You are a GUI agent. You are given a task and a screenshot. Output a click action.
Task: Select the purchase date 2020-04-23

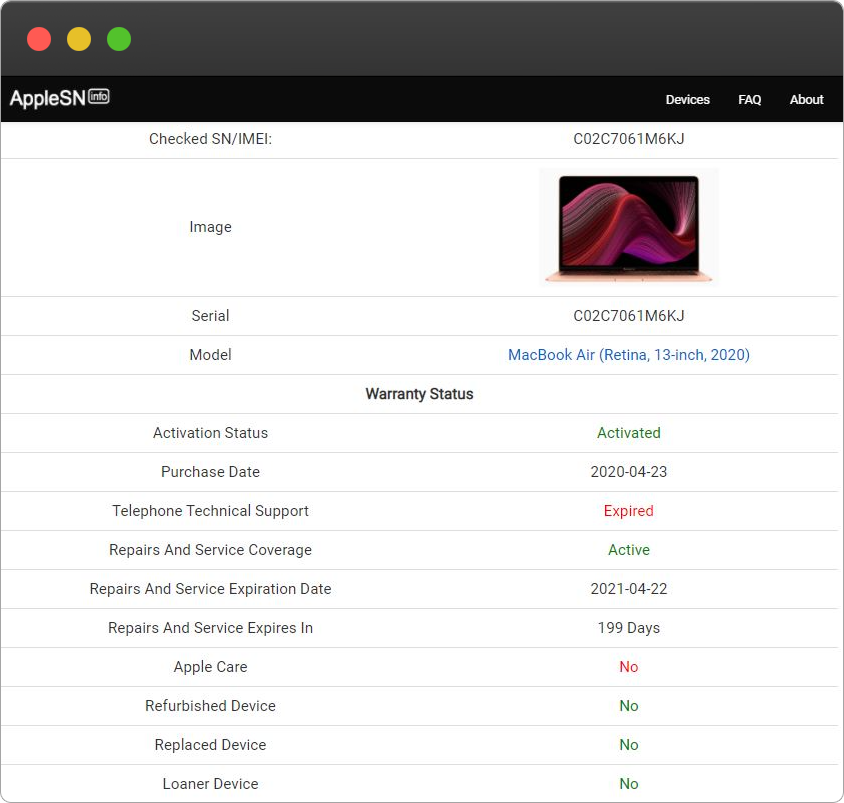tap(629, 472)
